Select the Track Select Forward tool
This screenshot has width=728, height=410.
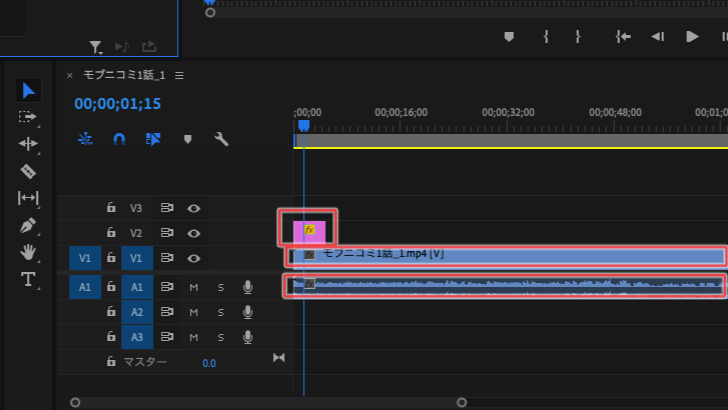[x=27, y=117]
